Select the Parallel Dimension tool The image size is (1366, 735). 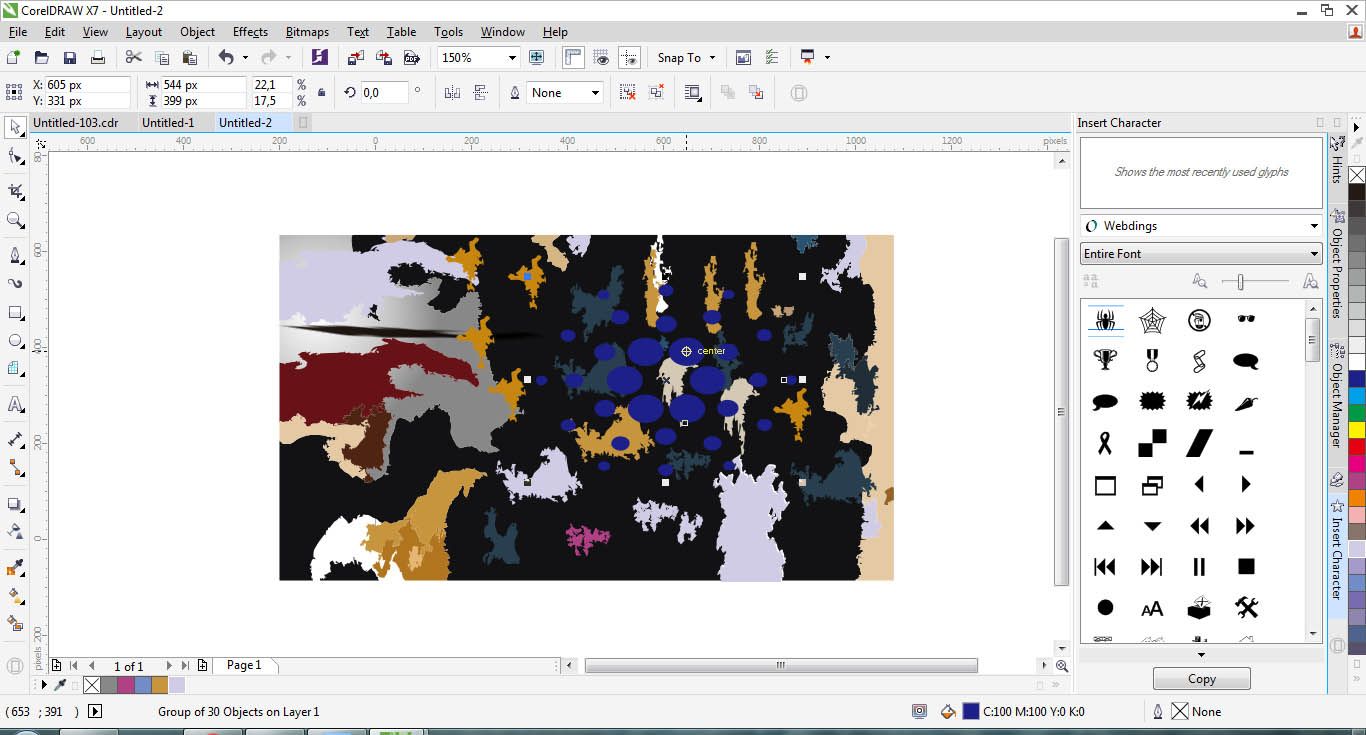[x=15, y=439]
